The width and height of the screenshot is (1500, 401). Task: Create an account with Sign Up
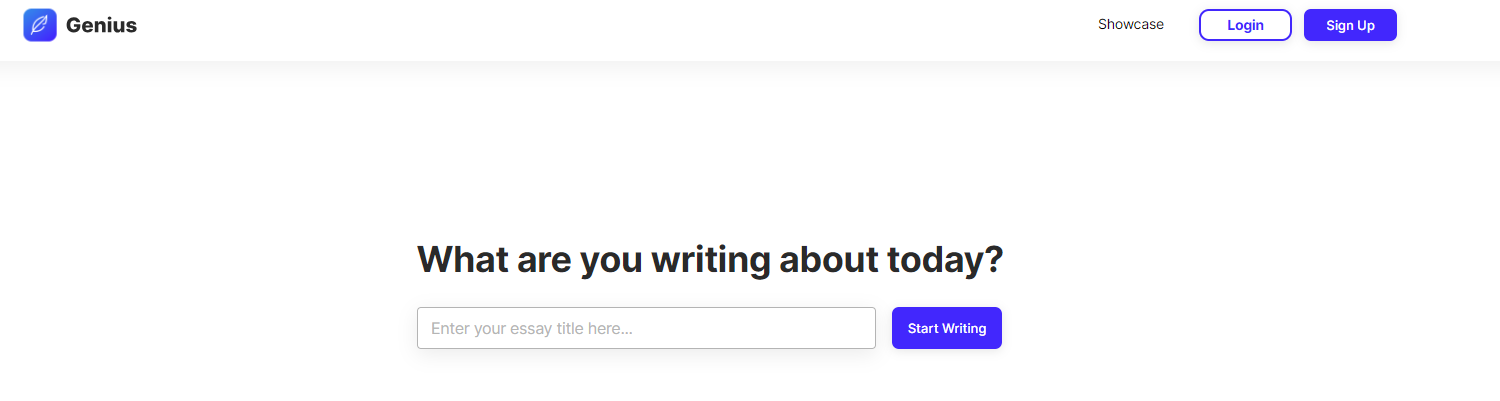(1350, 25)
